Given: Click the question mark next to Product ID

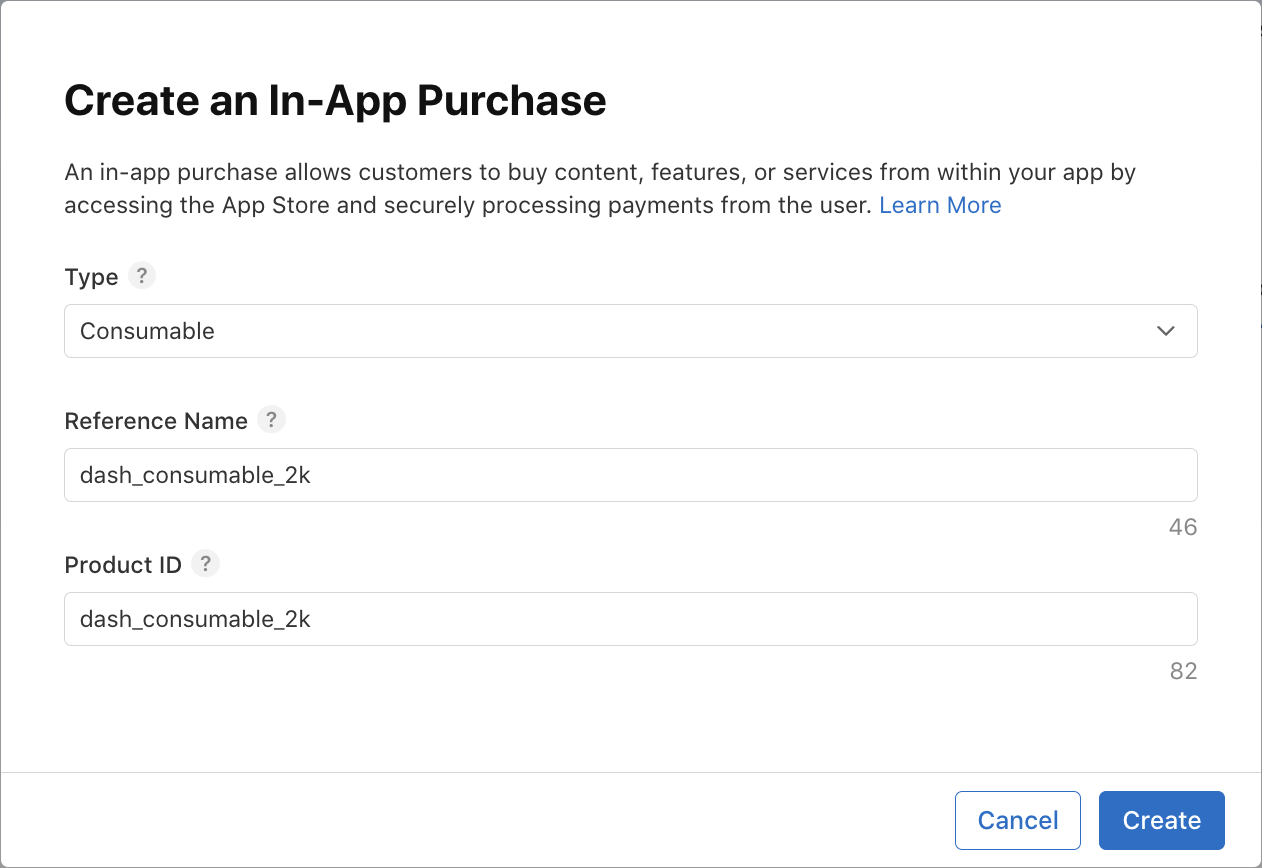Looking at the screenshot, I should 205,564.
